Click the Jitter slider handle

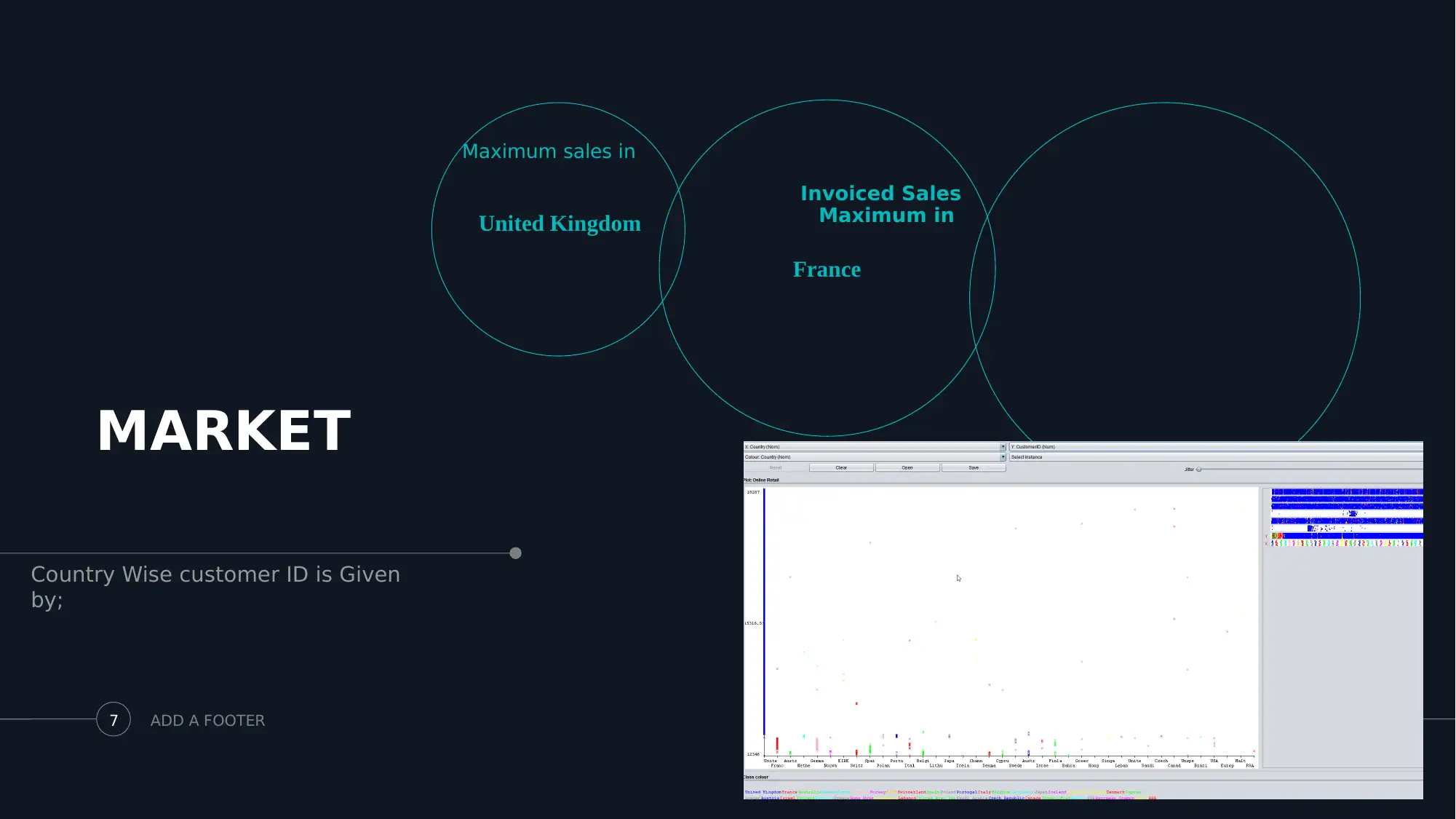pos(1199,470)
